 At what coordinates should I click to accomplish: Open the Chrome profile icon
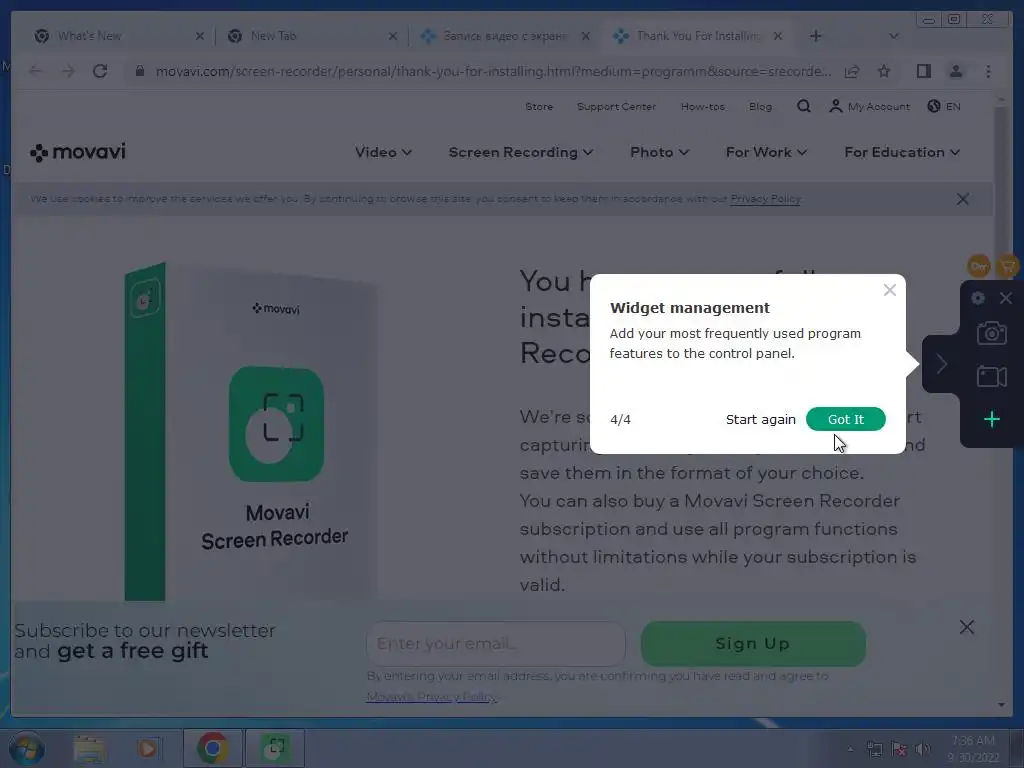click(x=955, y=71)
